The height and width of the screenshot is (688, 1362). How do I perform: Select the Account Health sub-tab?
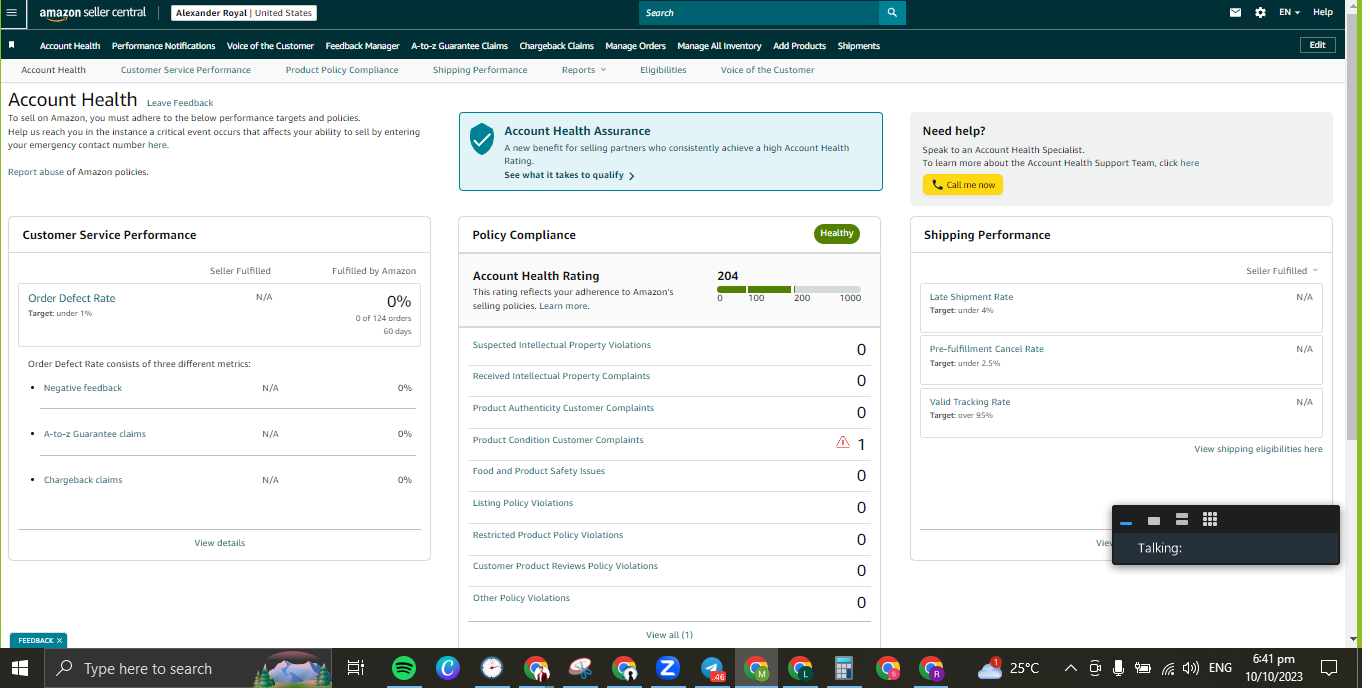tap(53, 70)
